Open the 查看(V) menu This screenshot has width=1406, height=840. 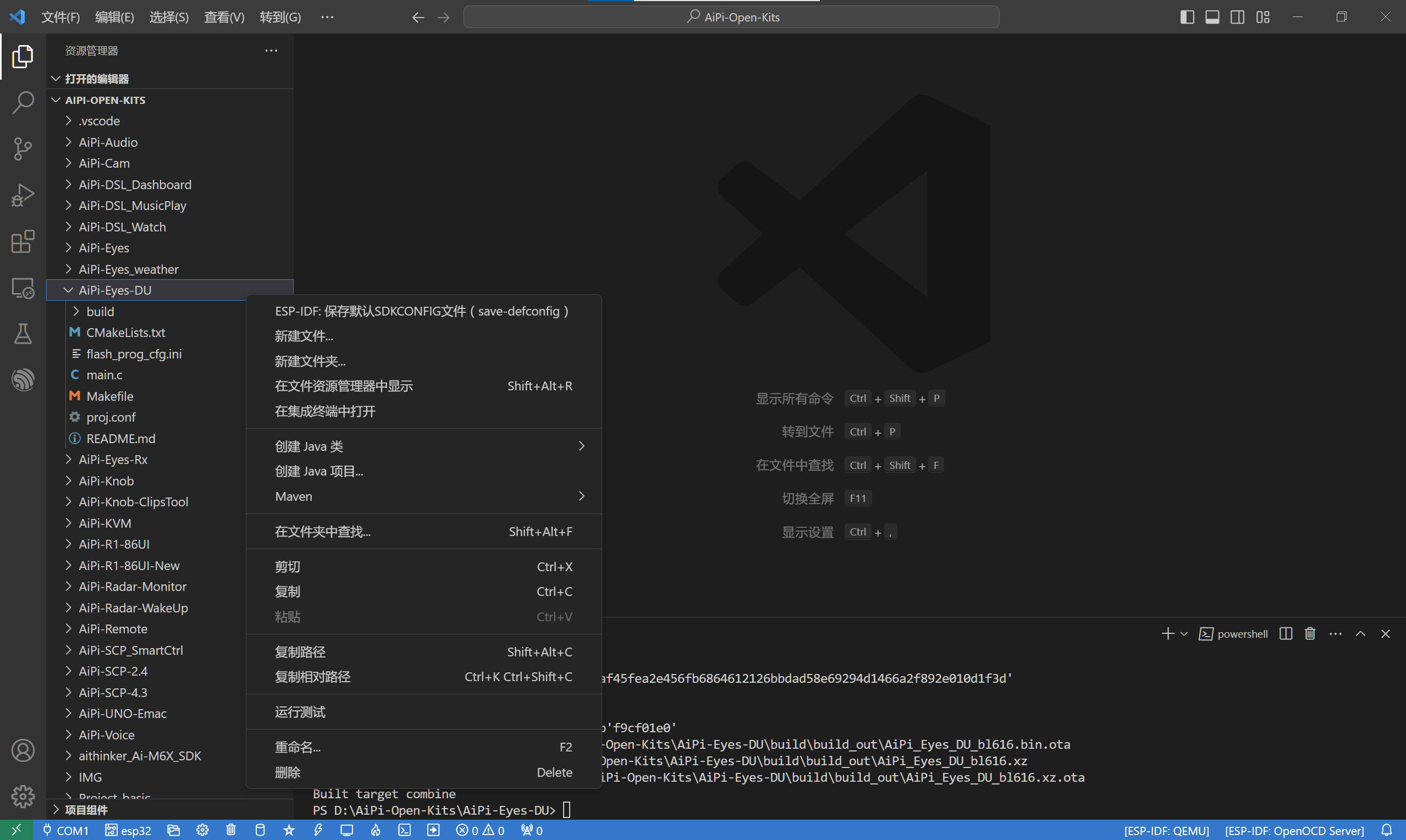click(224, 17)
